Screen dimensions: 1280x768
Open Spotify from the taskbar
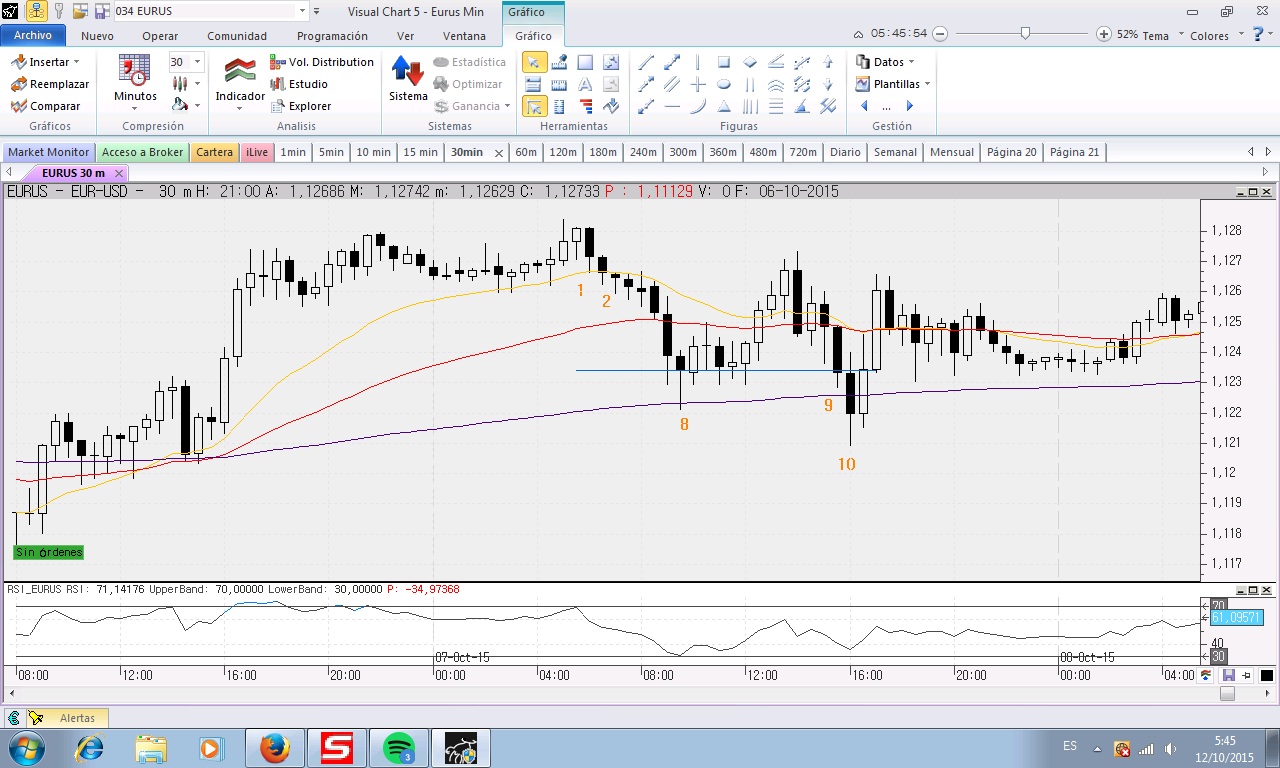pos(399,748)
